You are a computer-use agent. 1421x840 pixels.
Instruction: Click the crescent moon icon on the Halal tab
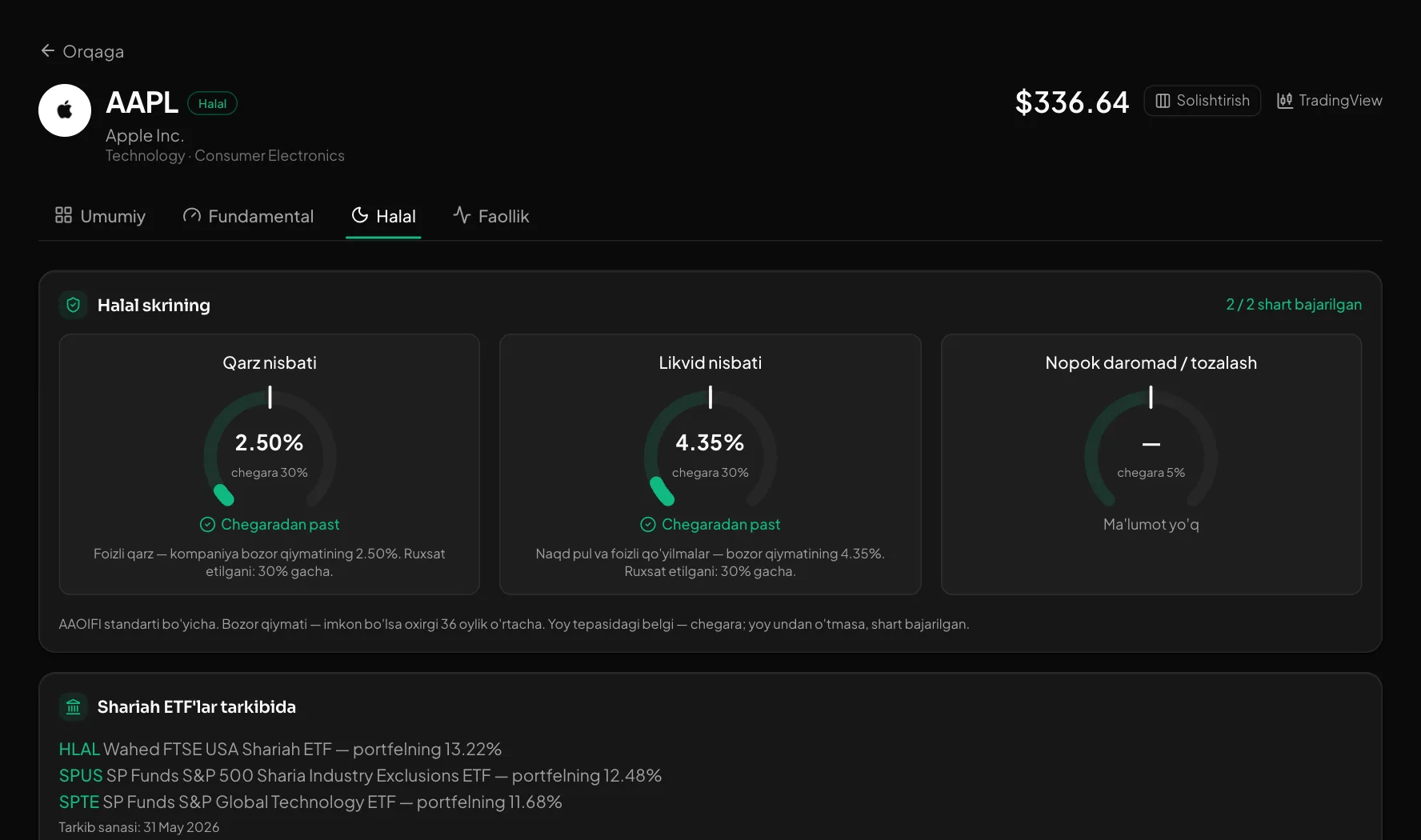tap(360, 215)
